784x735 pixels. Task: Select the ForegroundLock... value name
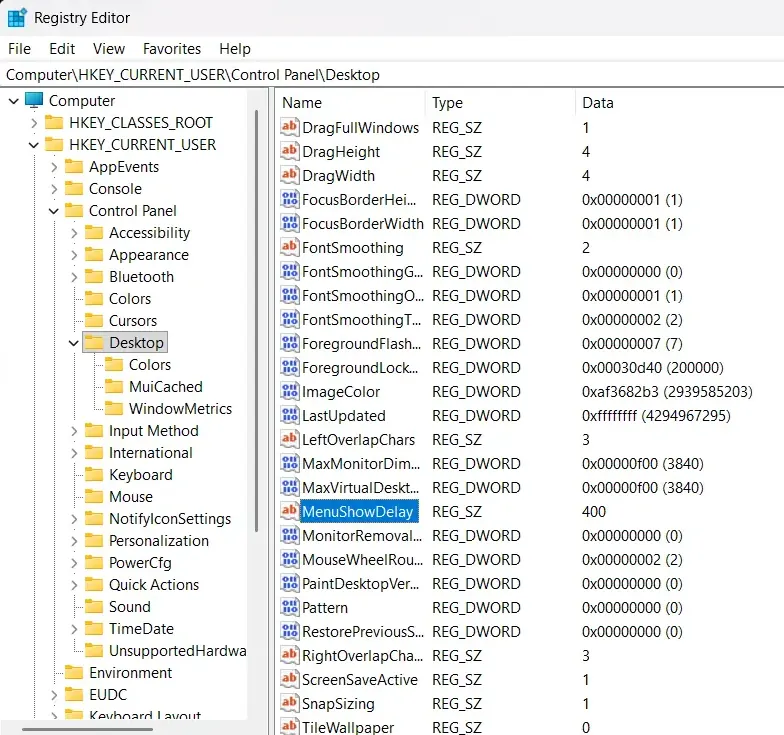click(x=360, y=368)
